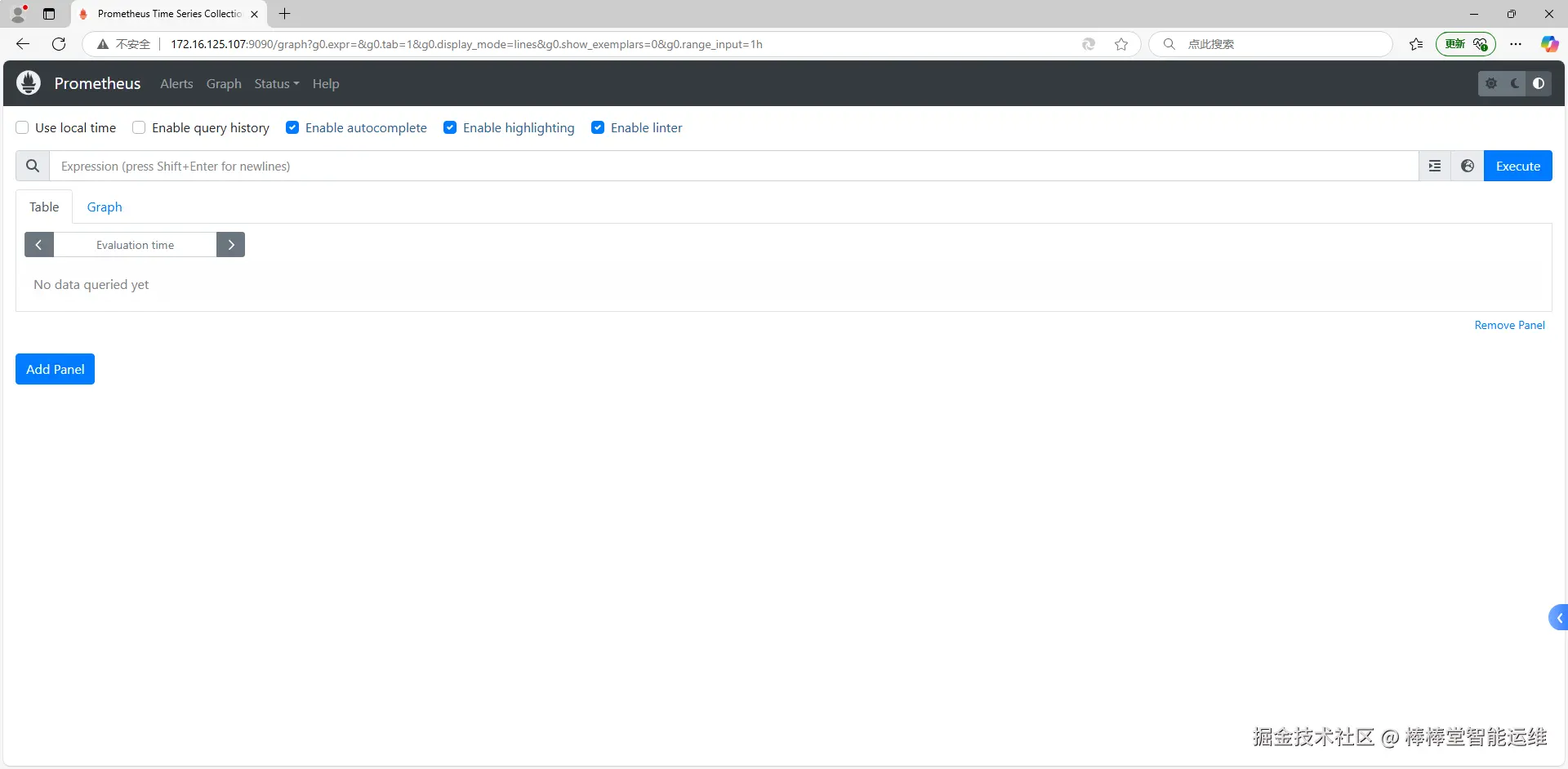The height and width of the screenshot is (769, 1568).
Task: Open the Alerts page
Action: pos(176,83)
